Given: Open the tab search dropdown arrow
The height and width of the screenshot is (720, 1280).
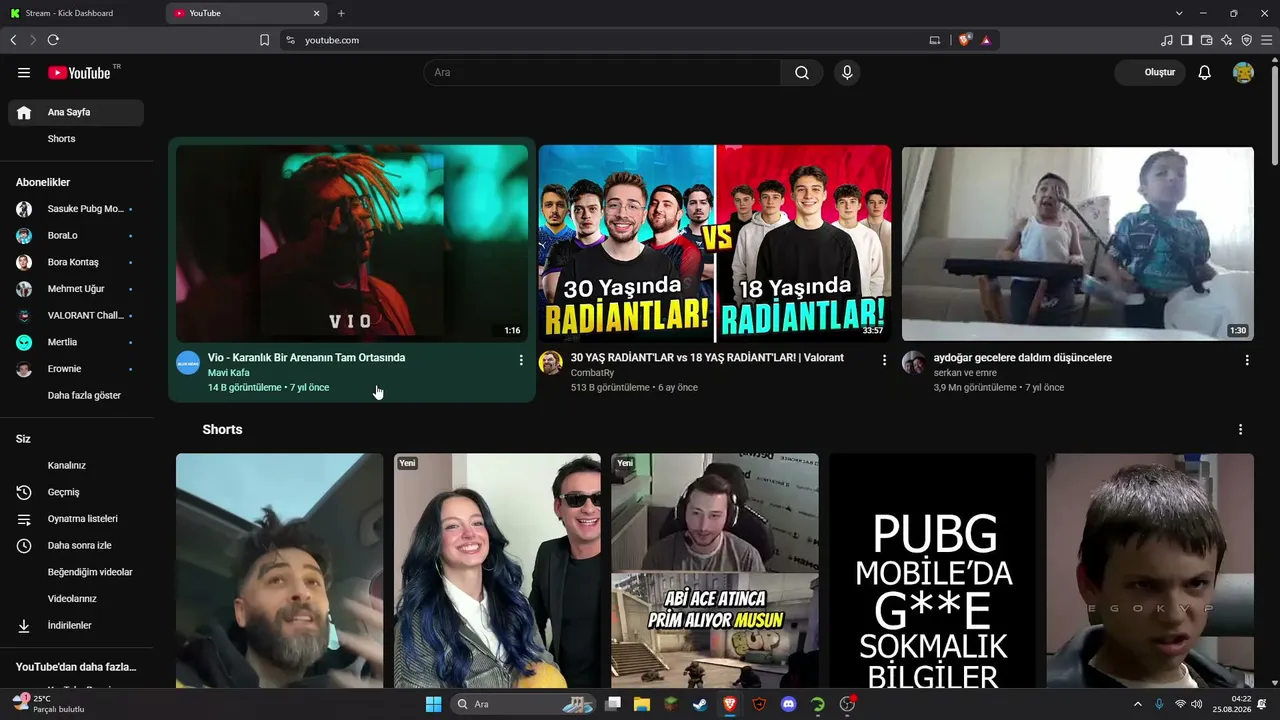Looking at the screenshot, I should pyautogui.click(x=1179, y=13).
